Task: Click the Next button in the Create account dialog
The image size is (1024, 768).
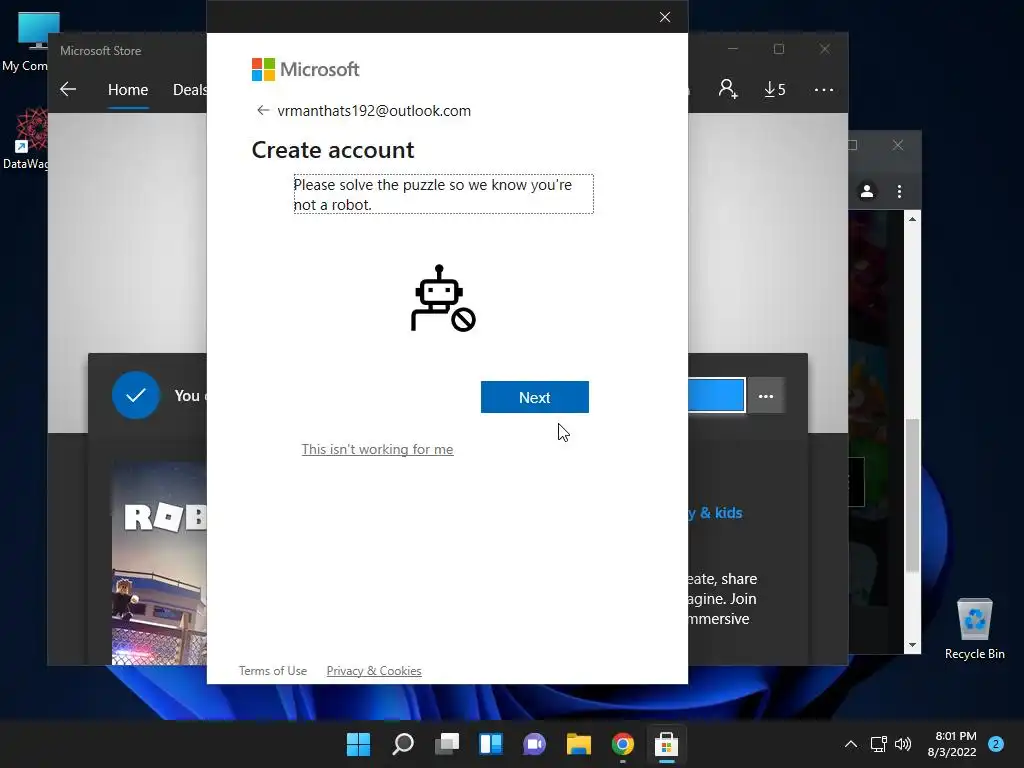Action: click(x=534, y=397)
